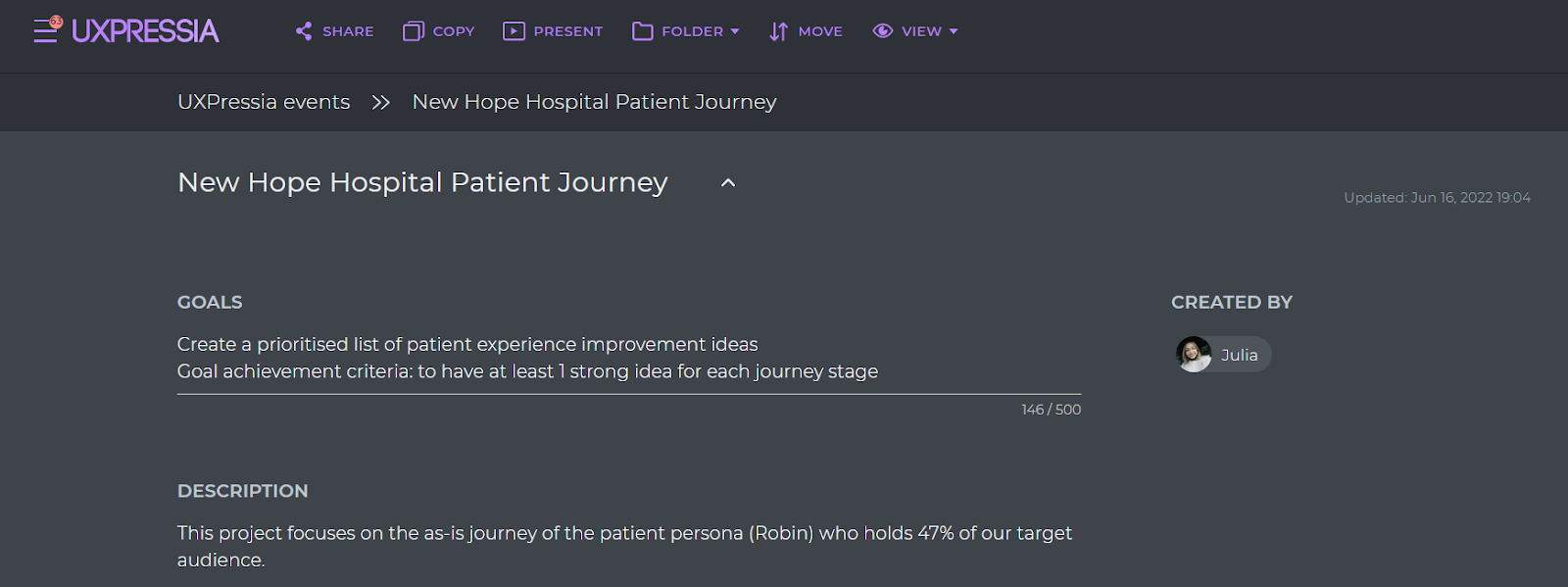Screen dimensions: 1568x587
Task: Click Julia's avatar picture
Action: pyautogui.click(x=1194, y=355)
